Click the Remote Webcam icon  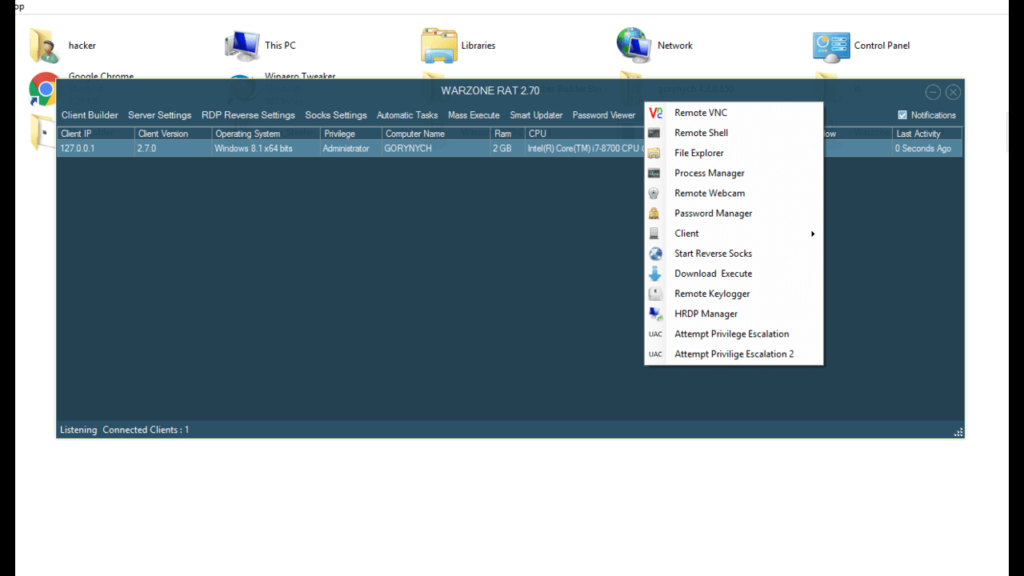point(654,193)
